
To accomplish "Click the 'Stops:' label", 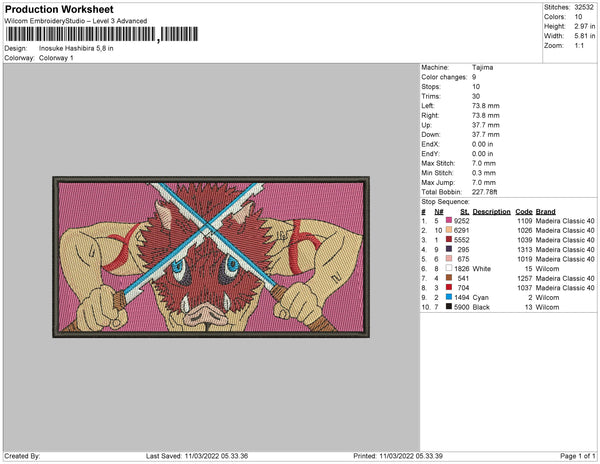I will tap(430, 86).
